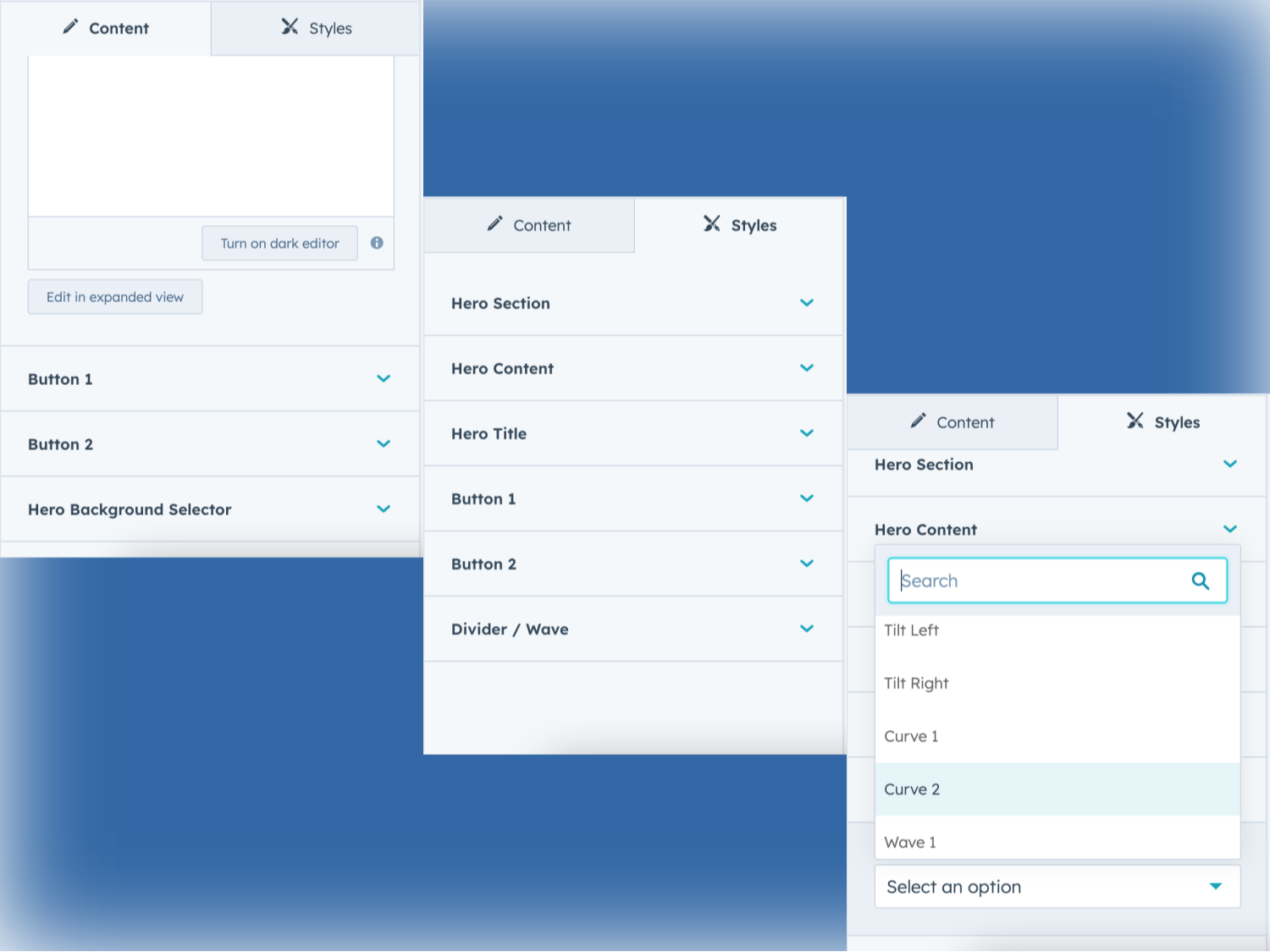Viewport: 1270px width, 952px height.
Task: Click the magnifier icon in the search field
Action: point(1201,581)
